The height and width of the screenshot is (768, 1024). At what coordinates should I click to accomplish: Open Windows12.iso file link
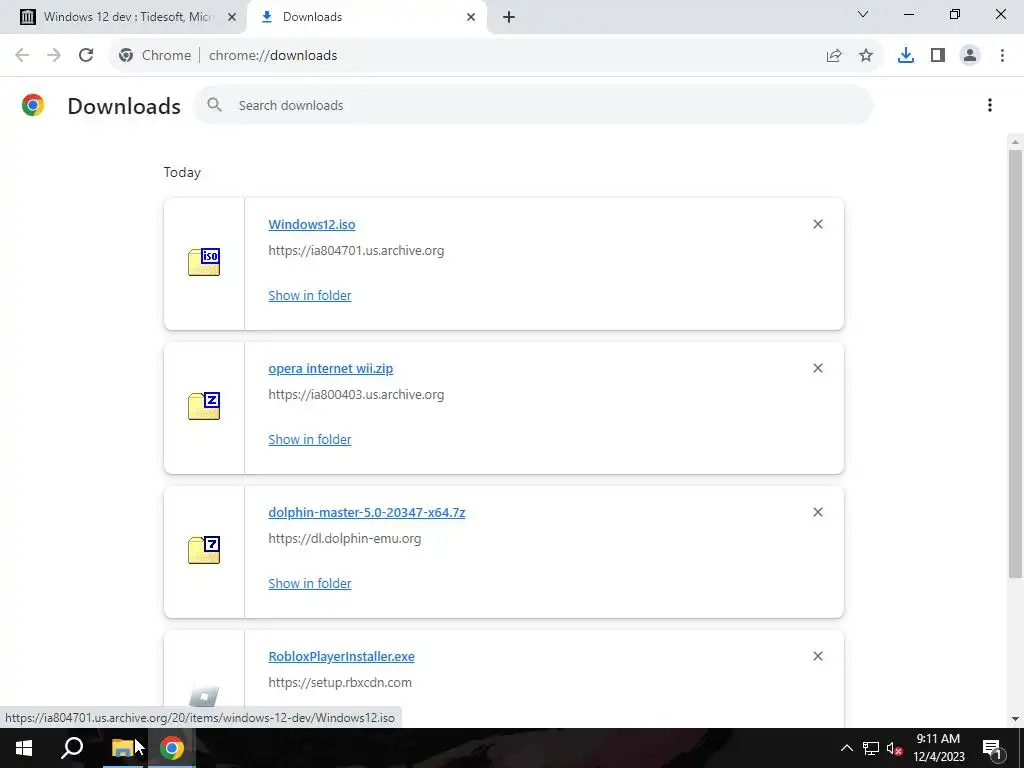(x=312, y=225)
